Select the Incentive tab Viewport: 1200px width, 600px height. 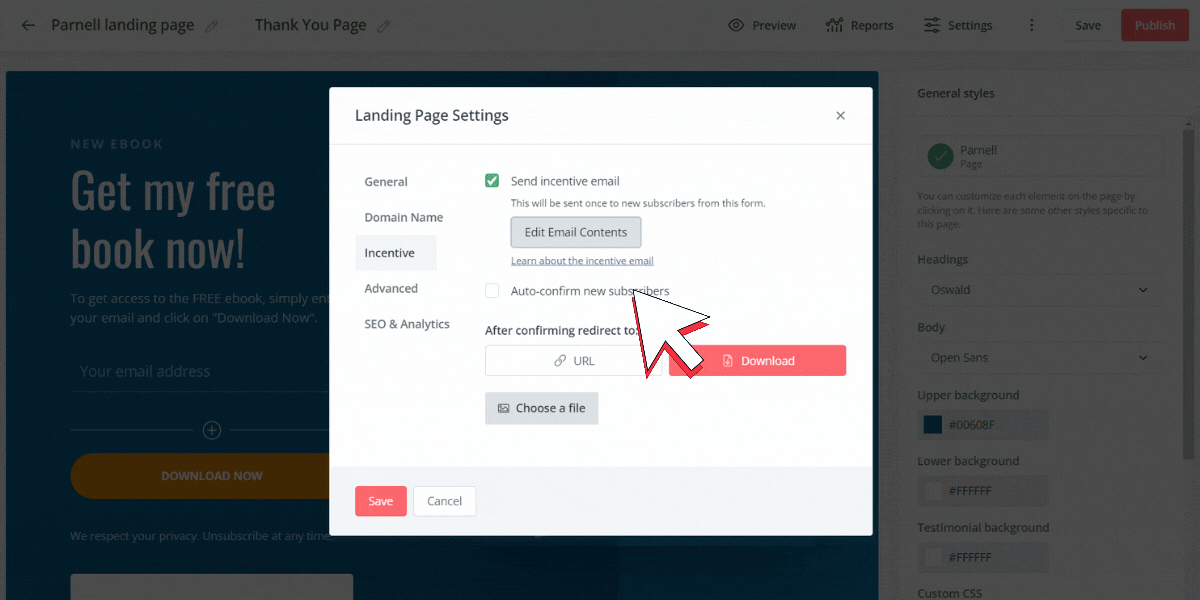click(x=396, y=253)
